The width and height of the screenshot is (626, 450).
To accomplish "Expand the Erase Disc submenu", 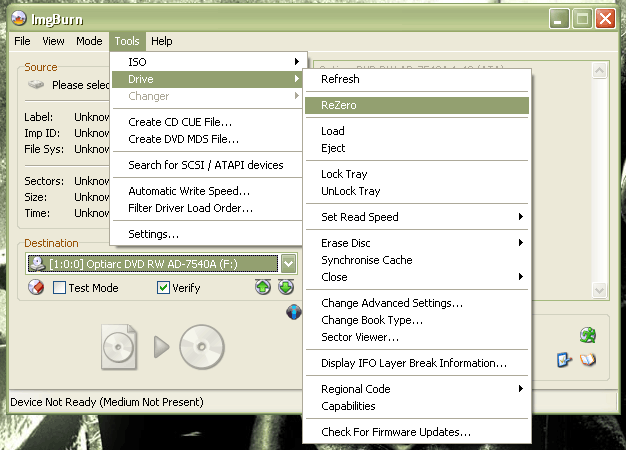I will [x=417, y=243].
